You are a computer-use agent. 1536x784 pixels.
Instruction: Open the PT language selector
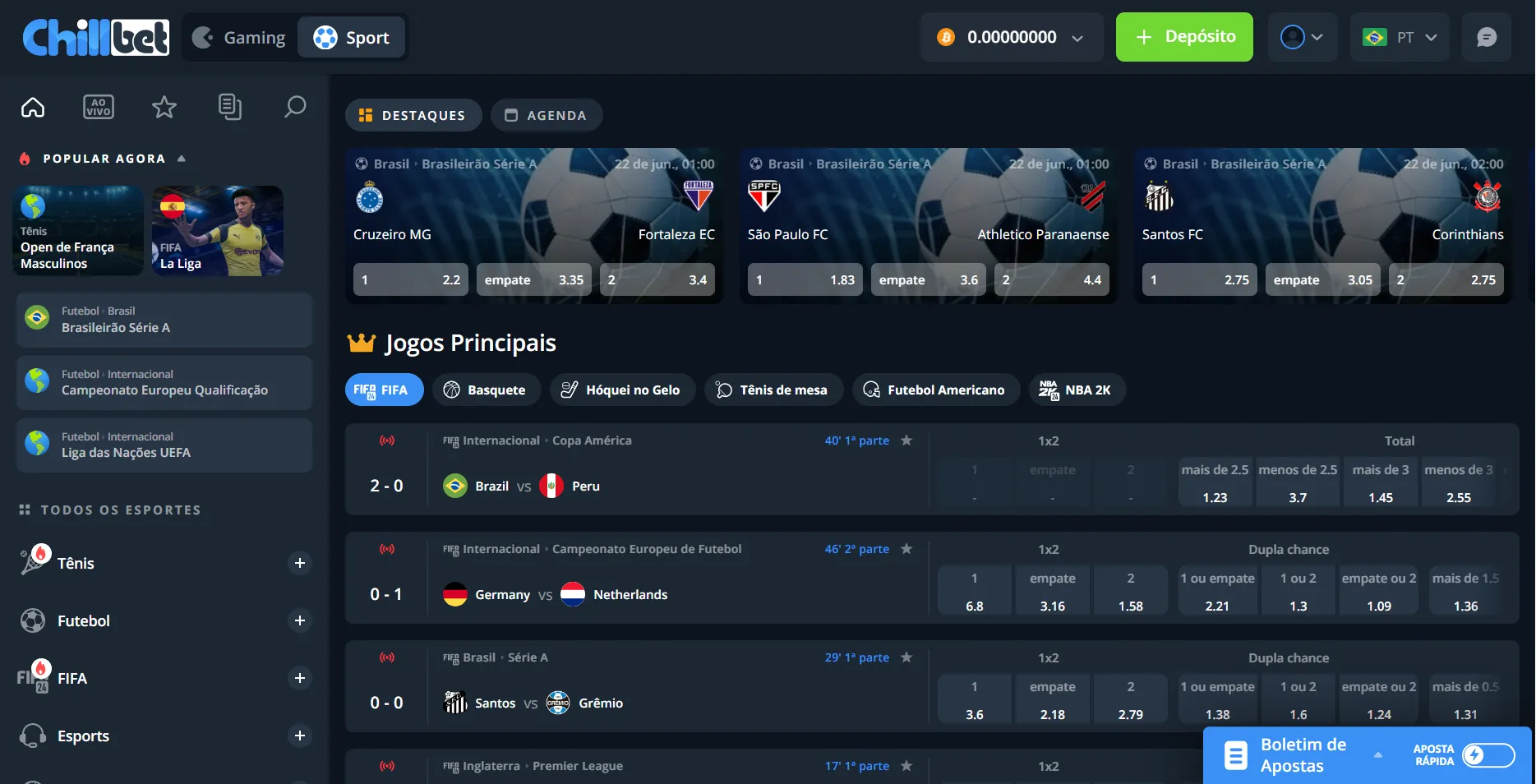pyautogui.click(x=1400, y=37)
